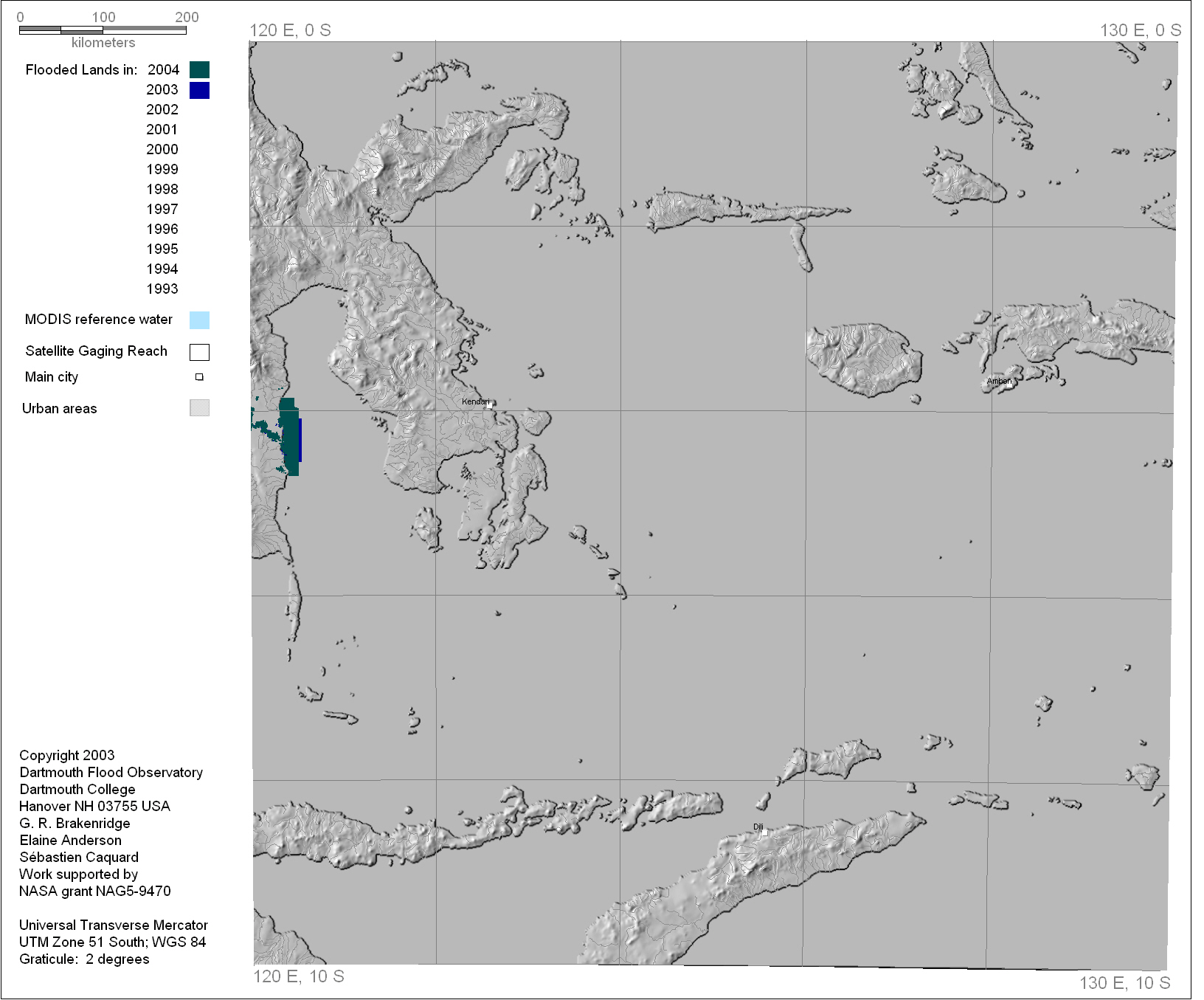The width and height of the screenshot is (1204, 1000).
Task: Click the Ambon city marker
Action: (1011, 384)
